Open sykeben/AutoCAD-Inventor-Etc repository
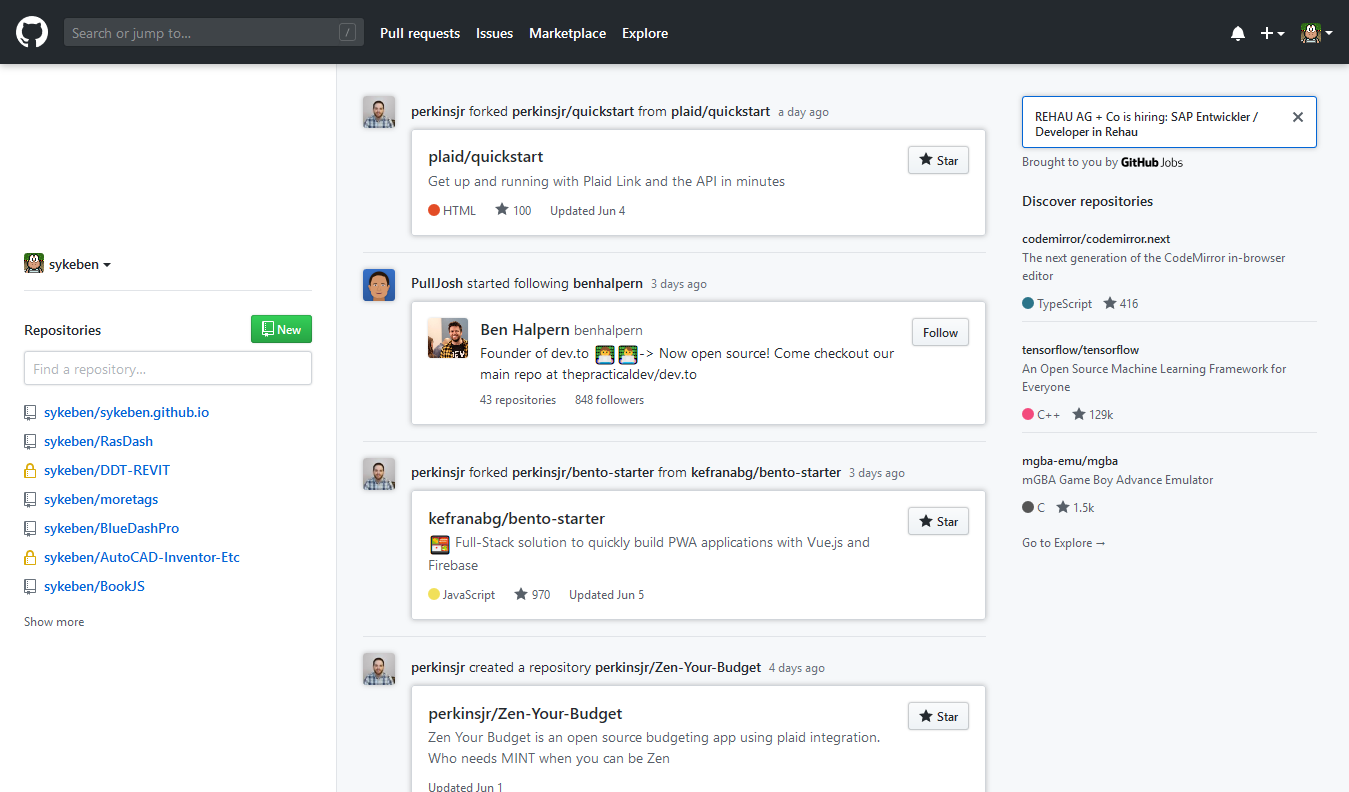Image resolution: width=1349 pixels, height=792 pixels. [142, 557]
